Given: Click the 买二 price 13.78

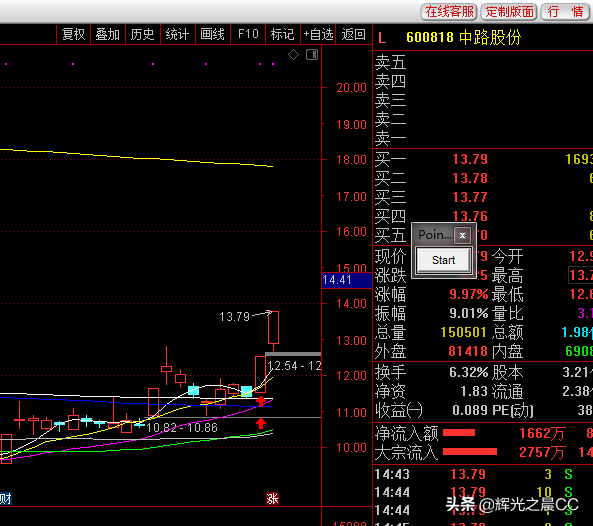Looking at the screenshot, I should (470, 178).
